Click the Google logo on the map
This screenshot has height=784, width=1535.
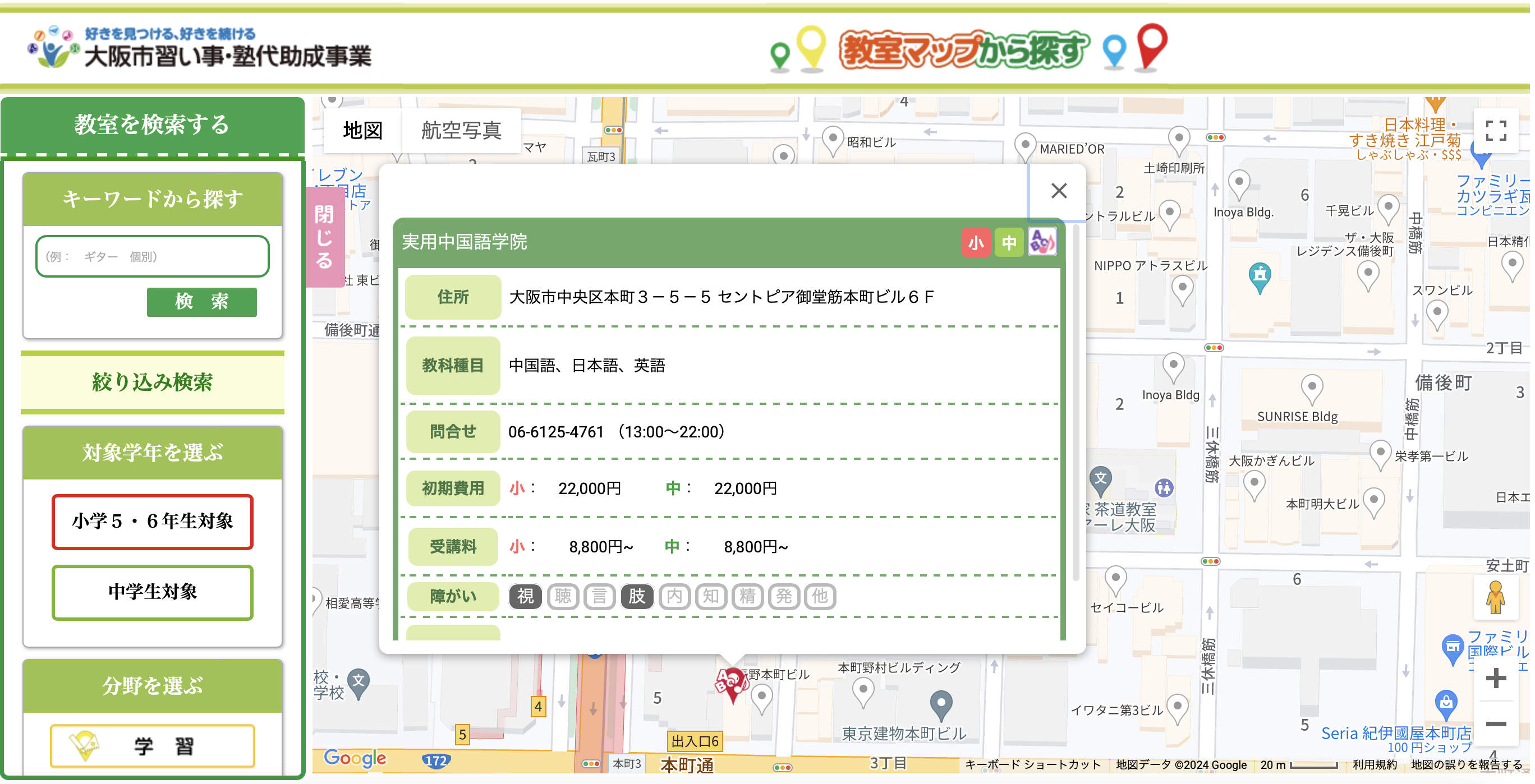click(355, 758)
